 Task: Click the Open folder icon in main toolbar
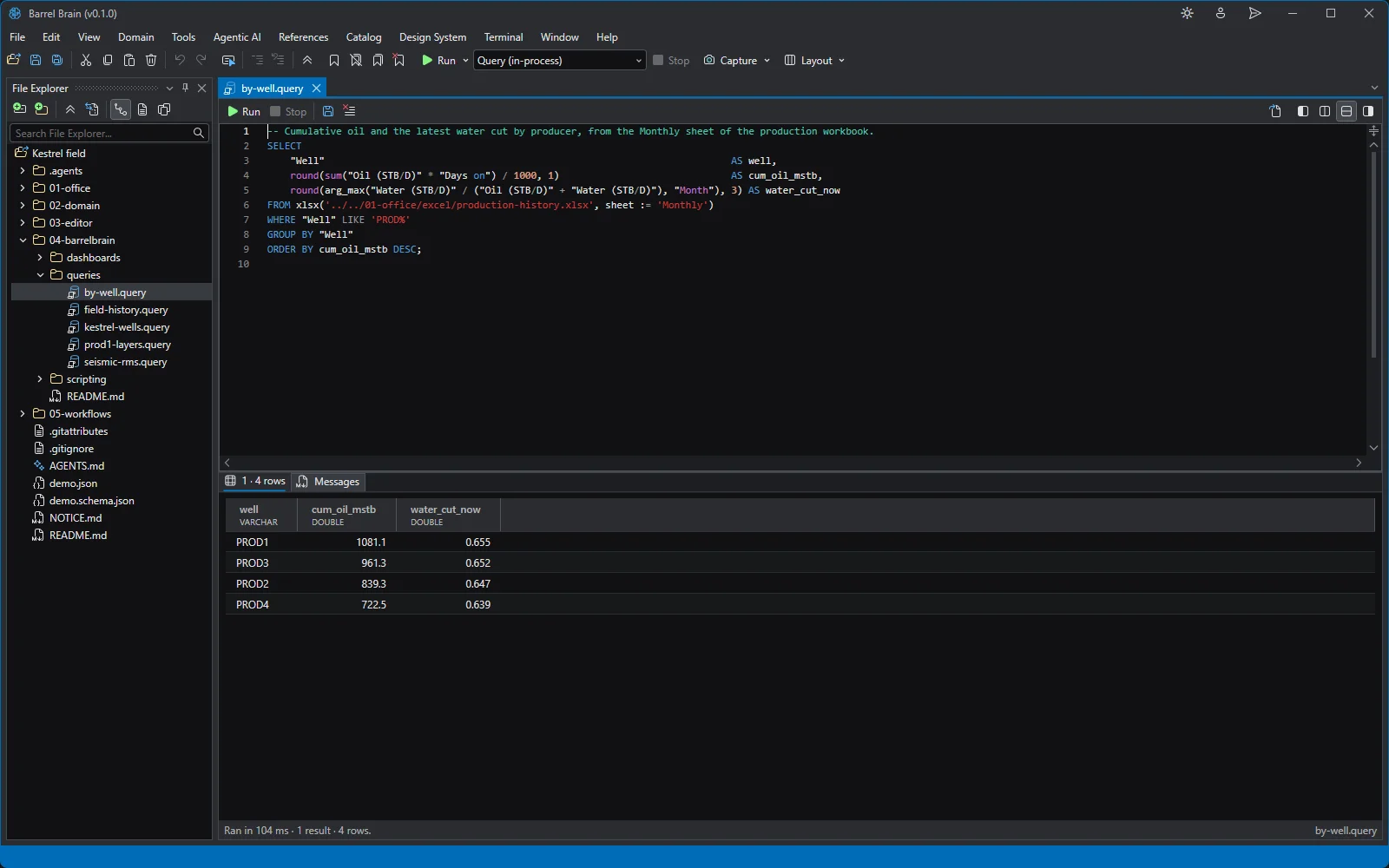click(x=13, y=60)
